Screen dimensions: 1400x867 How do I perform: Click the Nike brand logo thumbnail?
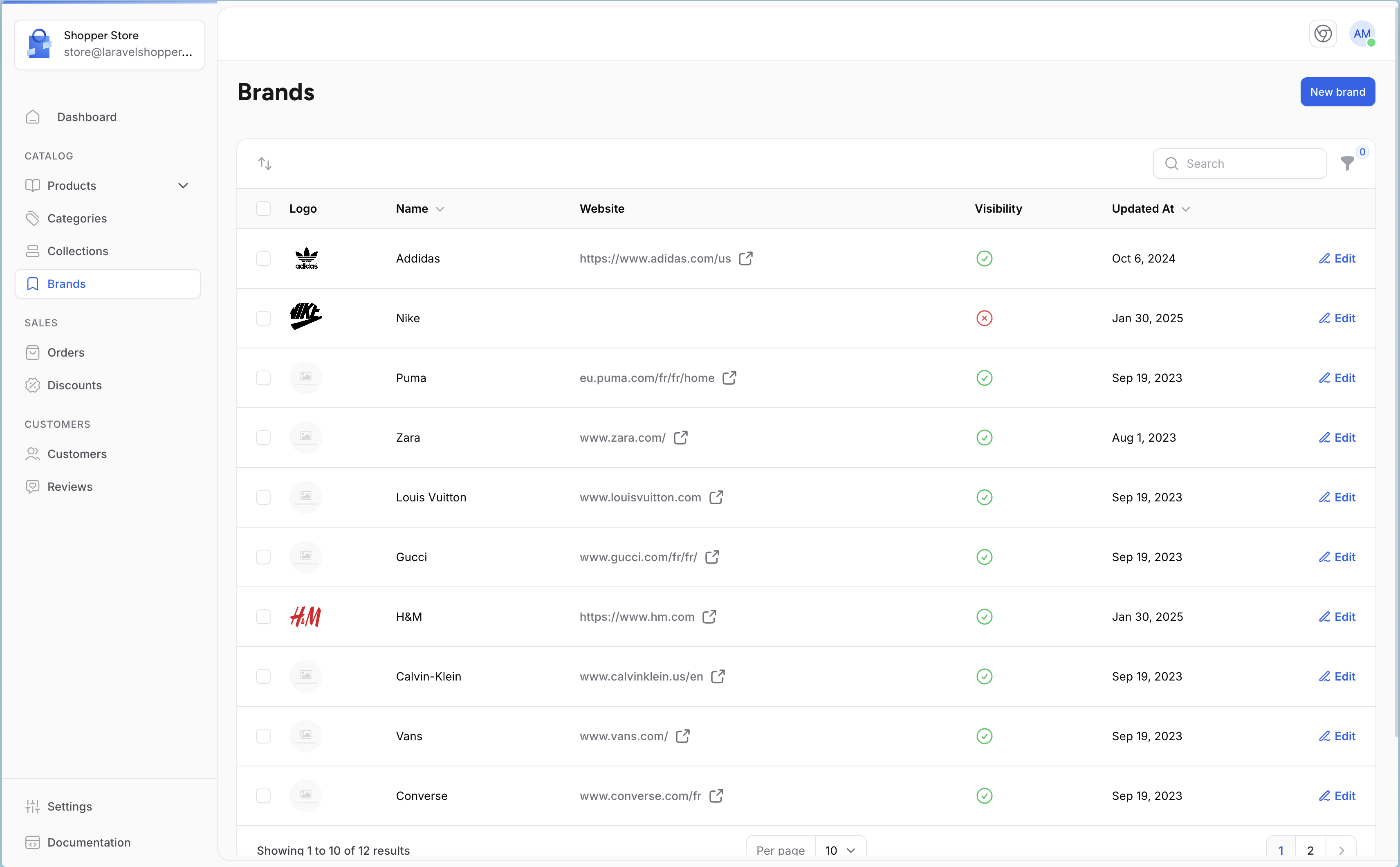click(x=305, y=317)
